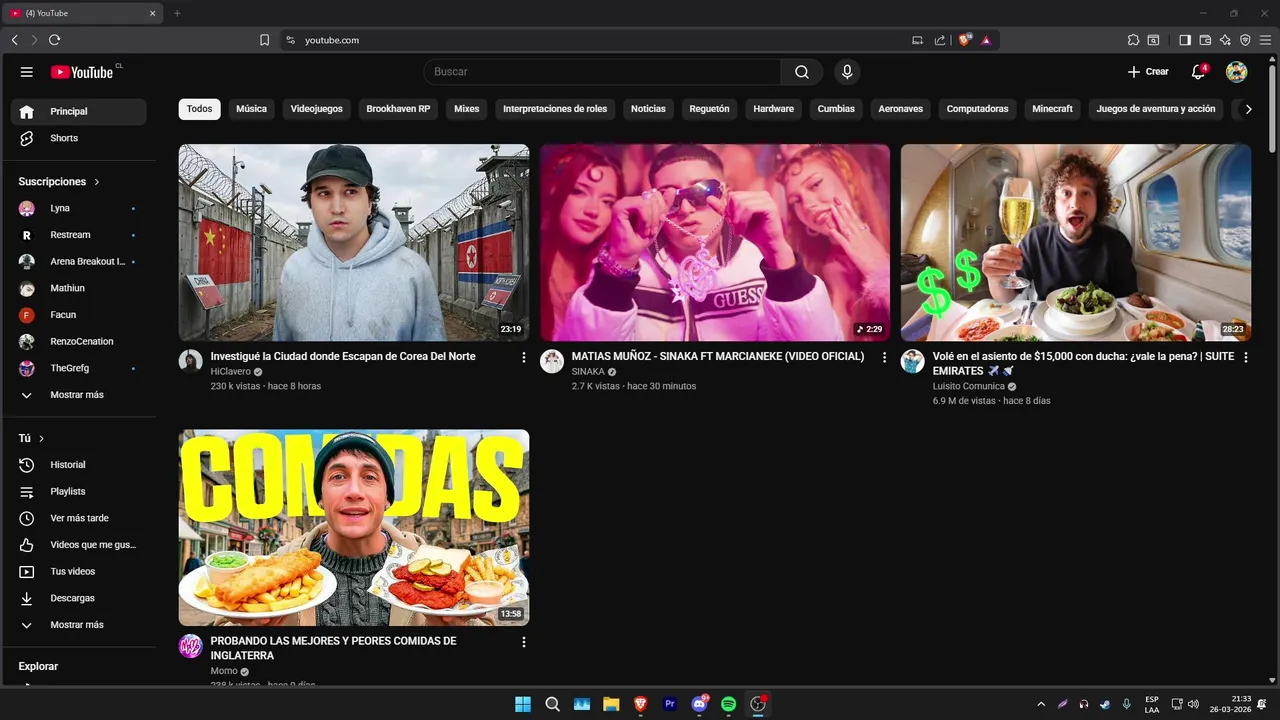Screen dimensions: 1280x720
Task: Click the HiClavero channel avatar
Action: pyautogui.click(x=191, y=361)
